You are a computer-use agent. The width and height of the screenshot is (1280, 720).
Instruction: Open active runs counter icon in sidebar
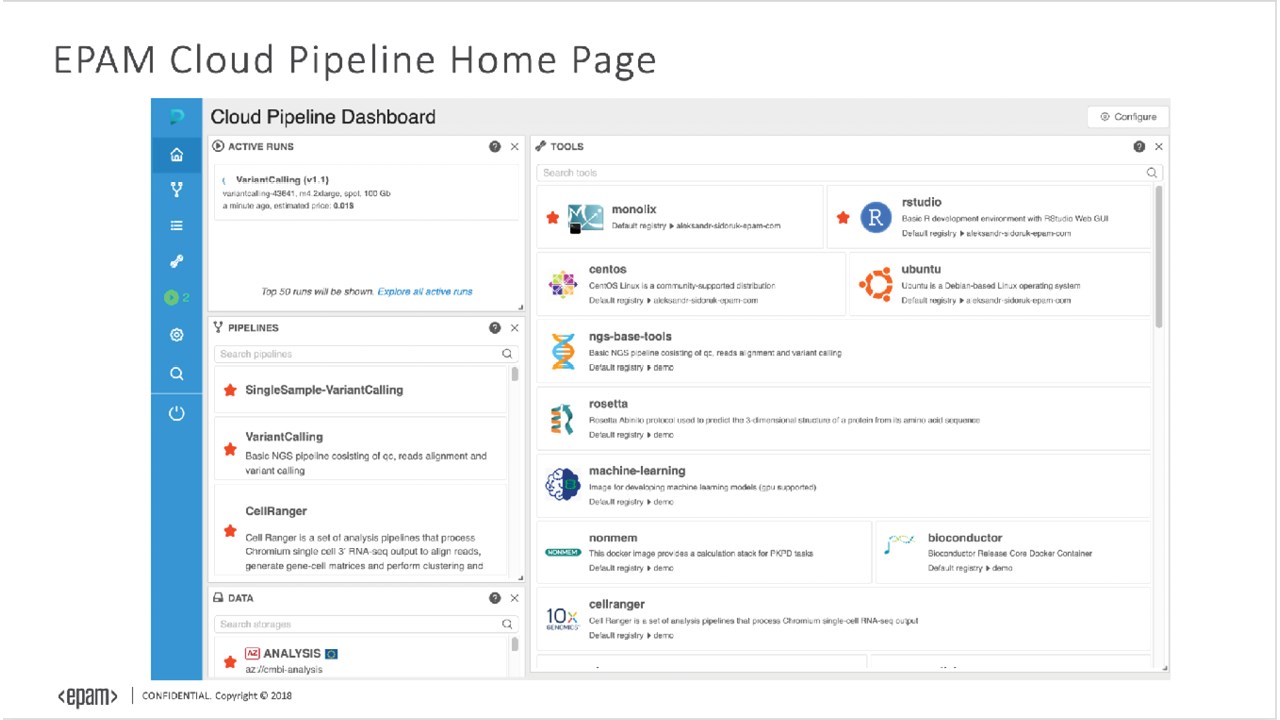(177, 298)
